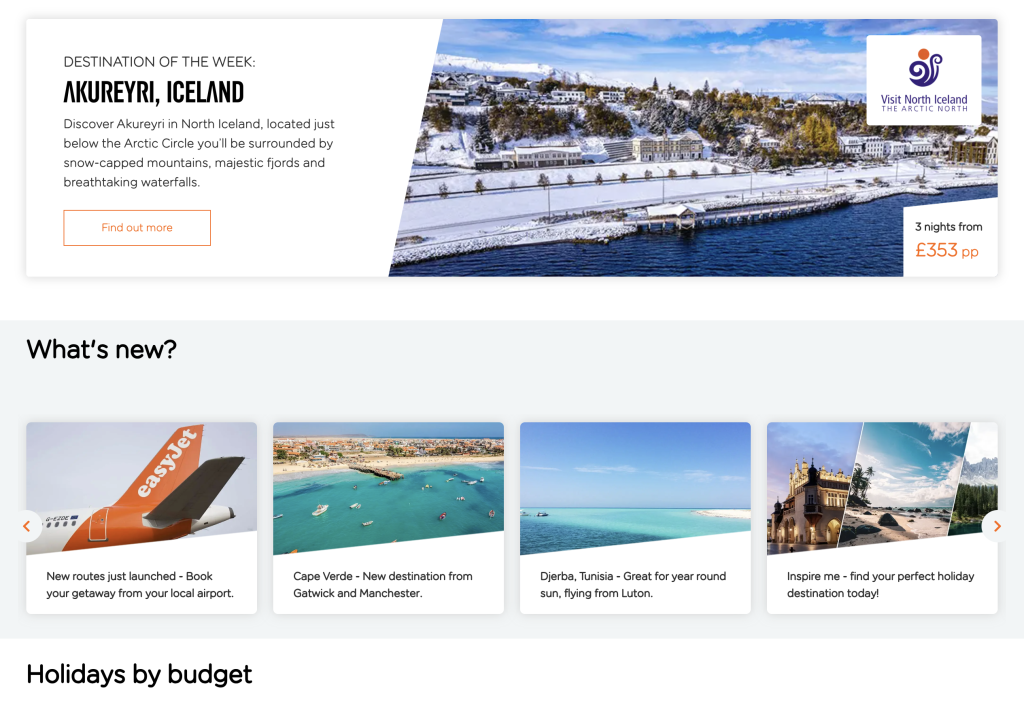Follow Cape Verde new destination link text
Screen dimensions: 1024x707
(383, 585)
